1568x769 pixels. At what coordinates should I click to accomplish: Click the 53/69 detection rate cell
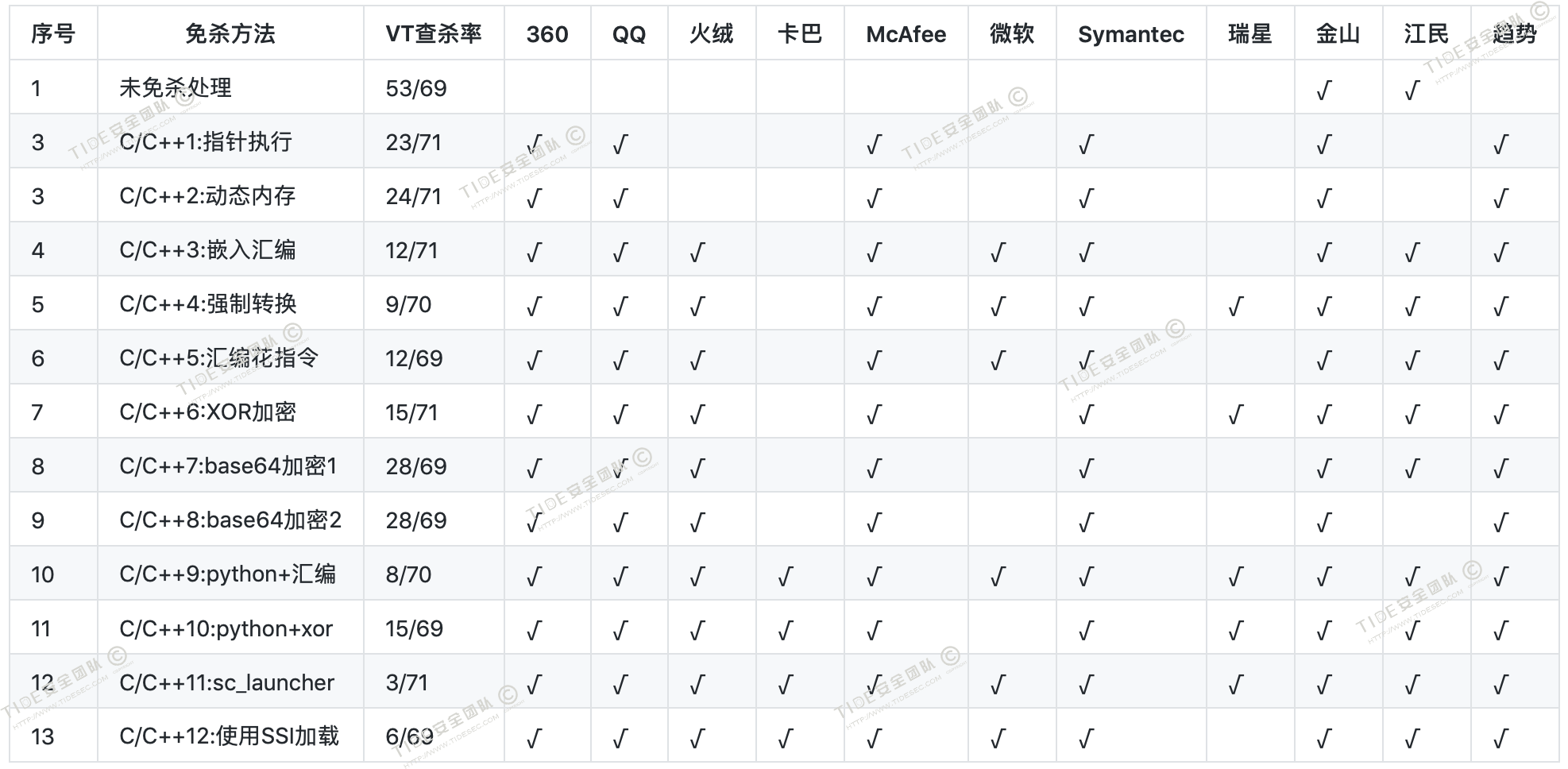[x=416, y=88]
